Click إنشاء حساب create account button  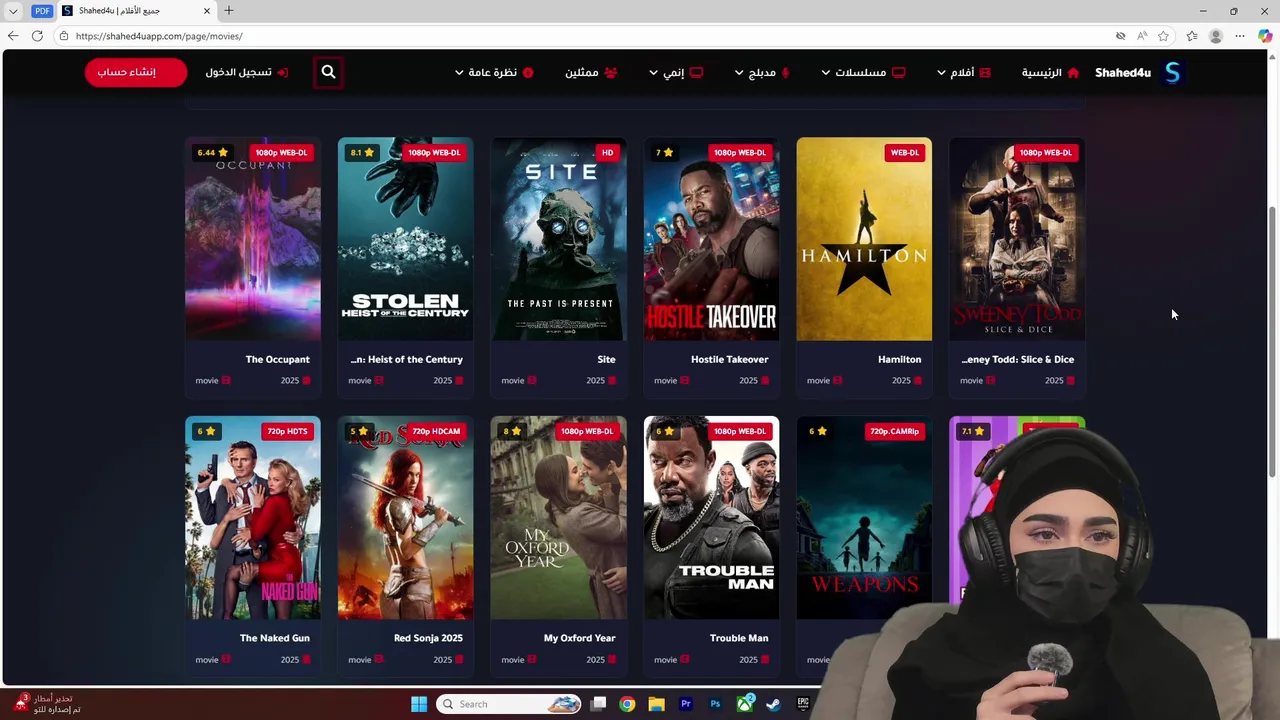pos(135,72)
